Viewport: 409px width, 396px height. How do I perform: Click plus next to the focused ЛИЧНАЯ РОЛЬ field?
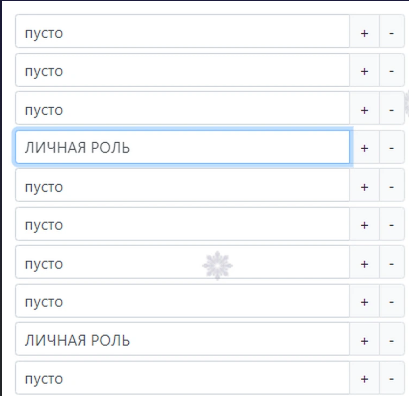point(366,147)
